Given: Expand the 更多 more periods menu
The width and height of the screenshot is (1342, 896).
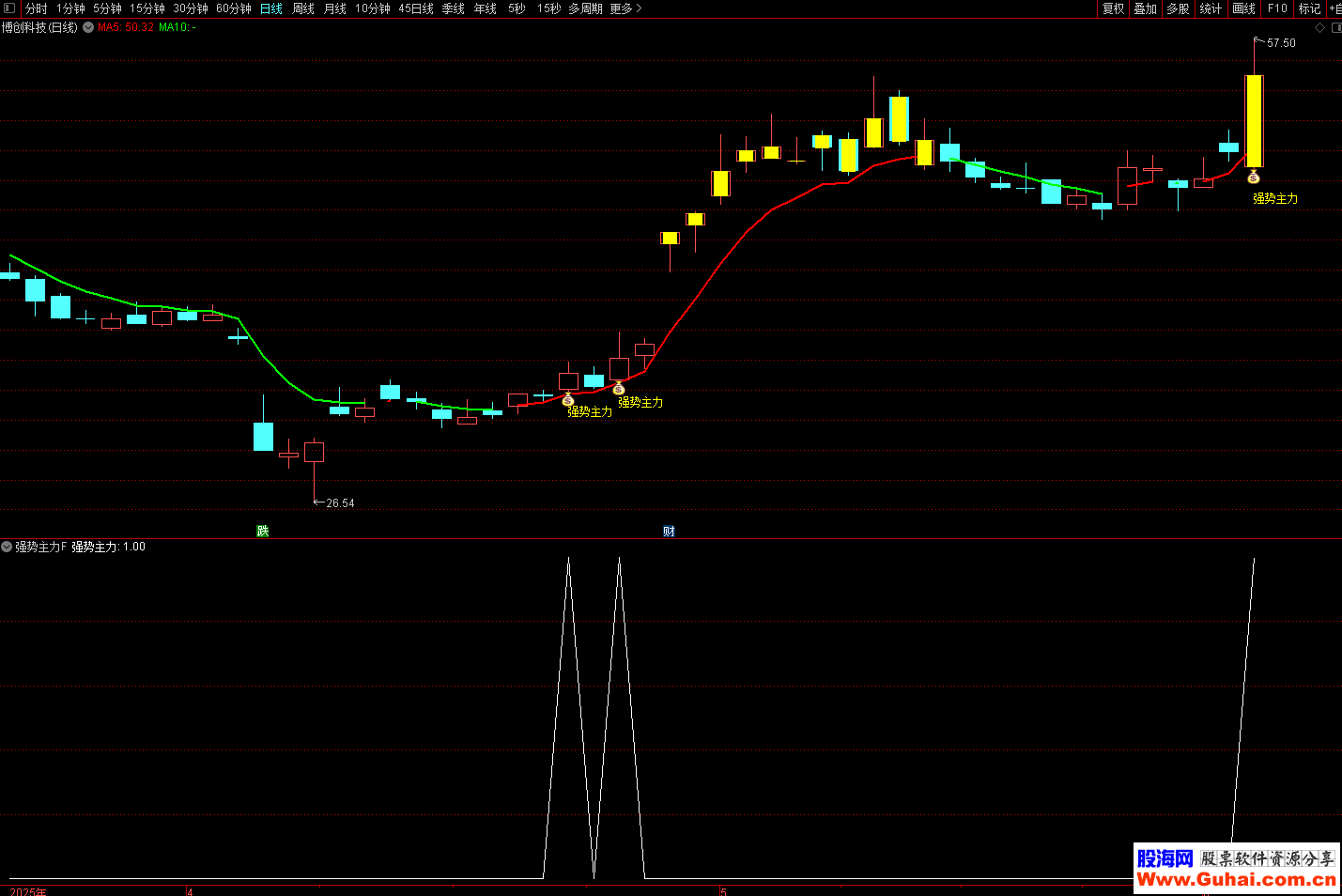Looking at the screenshot, I should (625, 8).
